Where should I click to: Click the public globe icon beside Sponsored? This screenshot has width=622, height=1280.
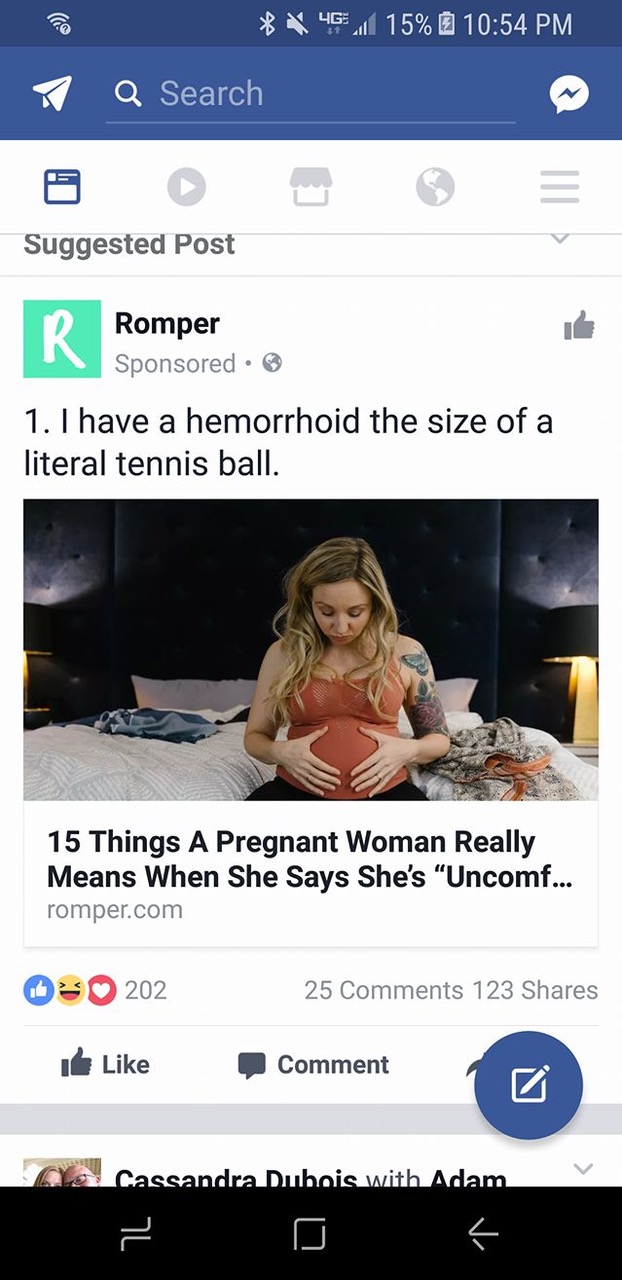tap(272, 363)
